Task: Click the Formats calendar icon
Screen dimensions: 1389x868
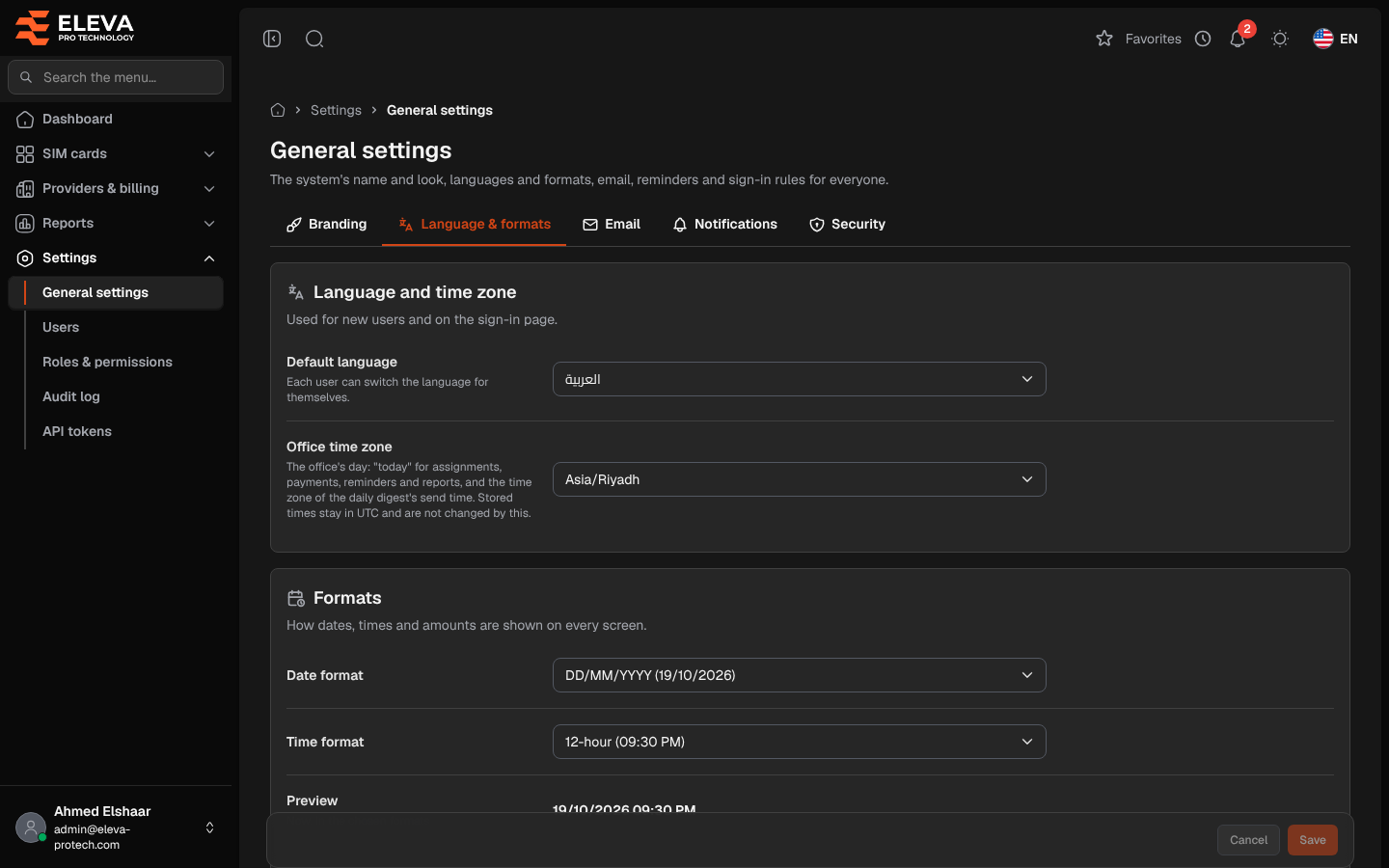Action: (296, 598)
